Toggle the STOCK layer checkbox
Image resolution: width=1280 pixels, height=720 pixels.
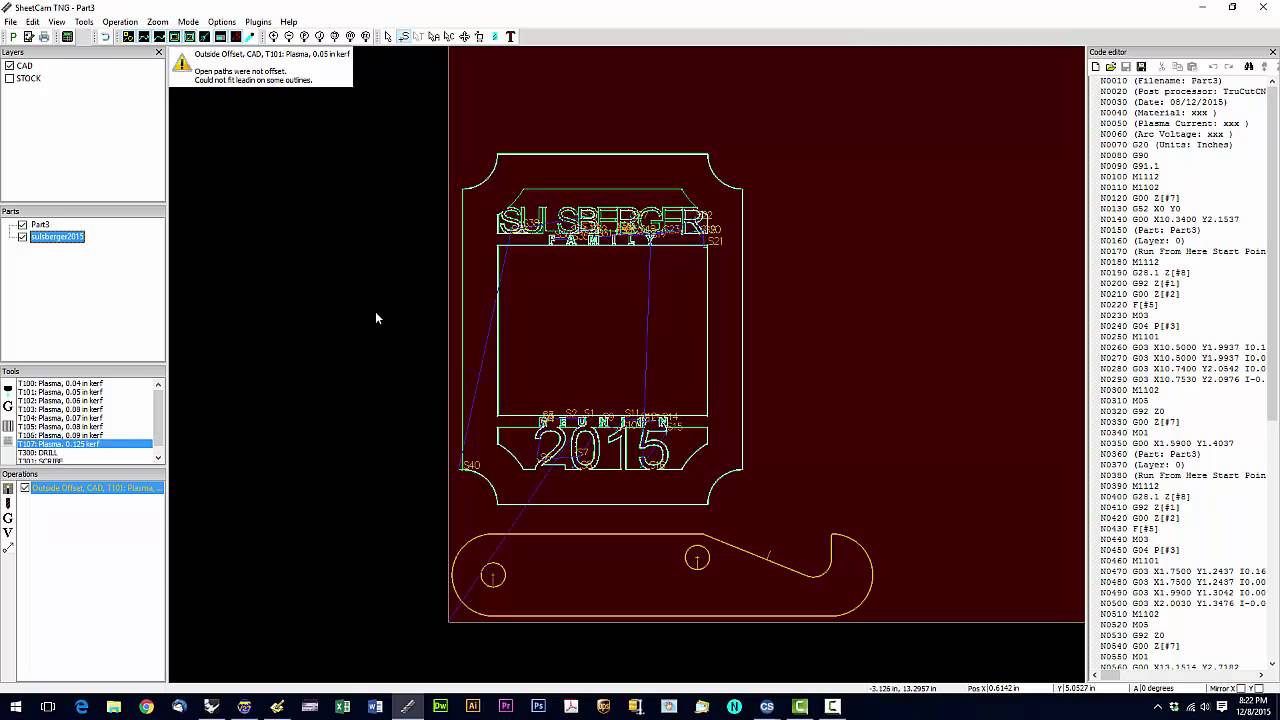pos(9,78)
